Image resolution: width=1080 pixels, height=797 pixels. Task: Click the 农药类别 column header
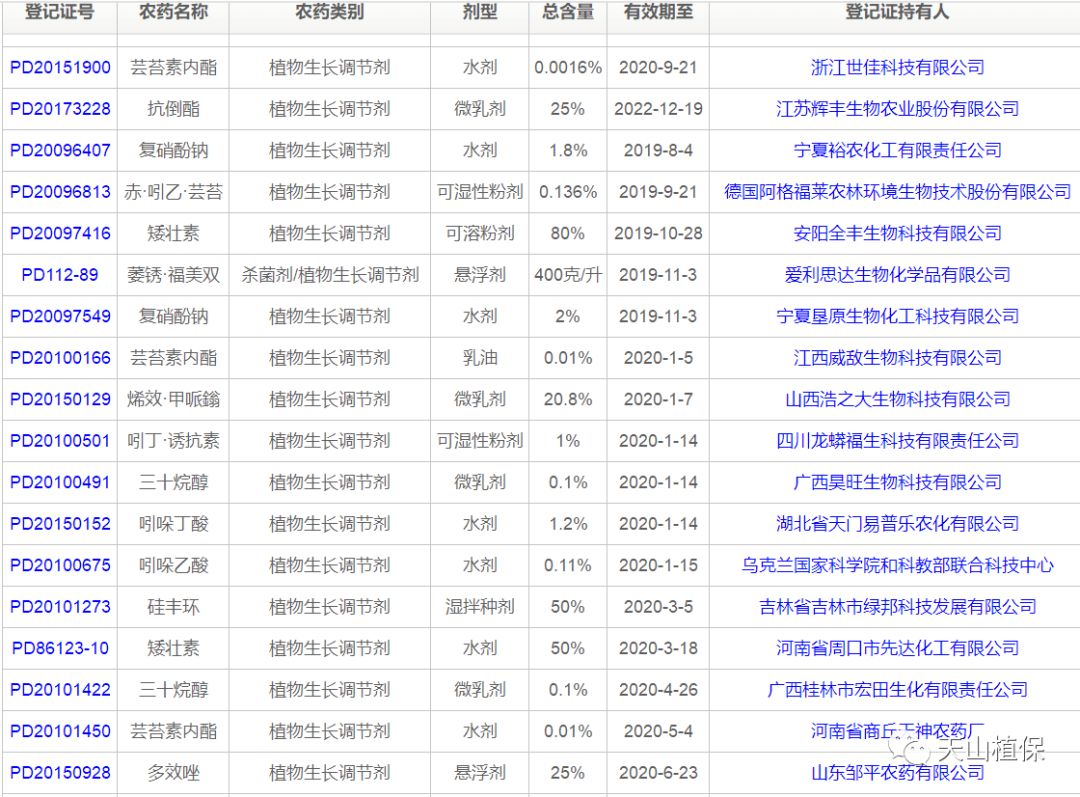pyautogui.click(x=330, y=13)
